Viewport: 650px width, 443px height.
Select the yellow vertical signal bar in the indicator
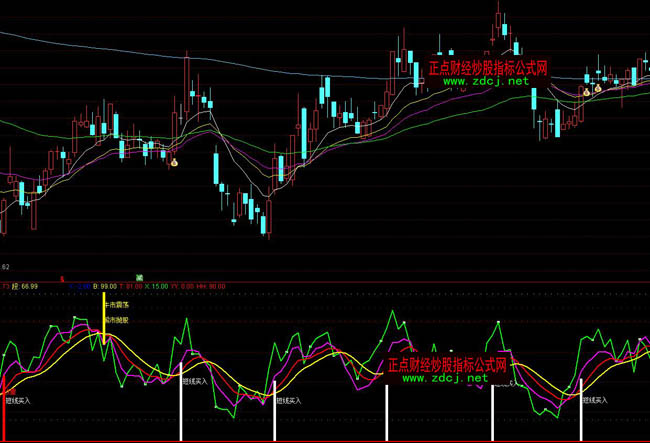102,320
